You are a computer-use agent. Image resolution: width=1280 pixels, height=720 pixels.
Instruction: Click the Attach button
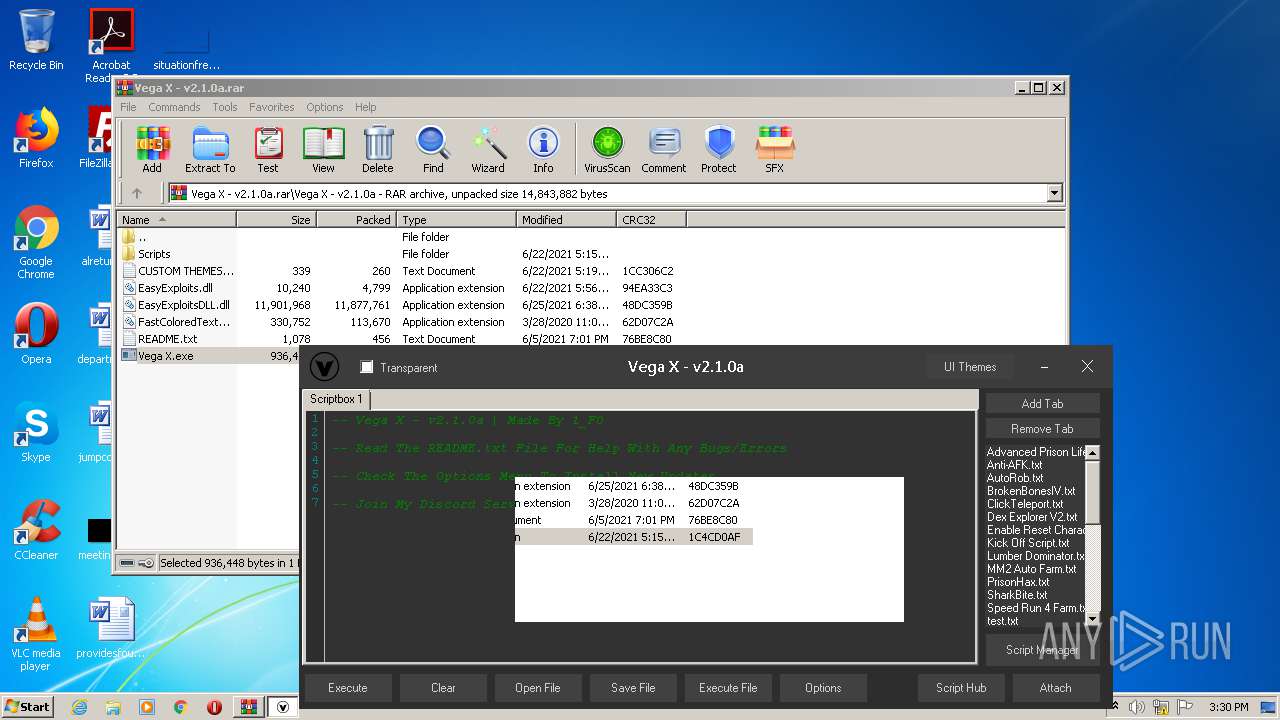point(1055,688)
